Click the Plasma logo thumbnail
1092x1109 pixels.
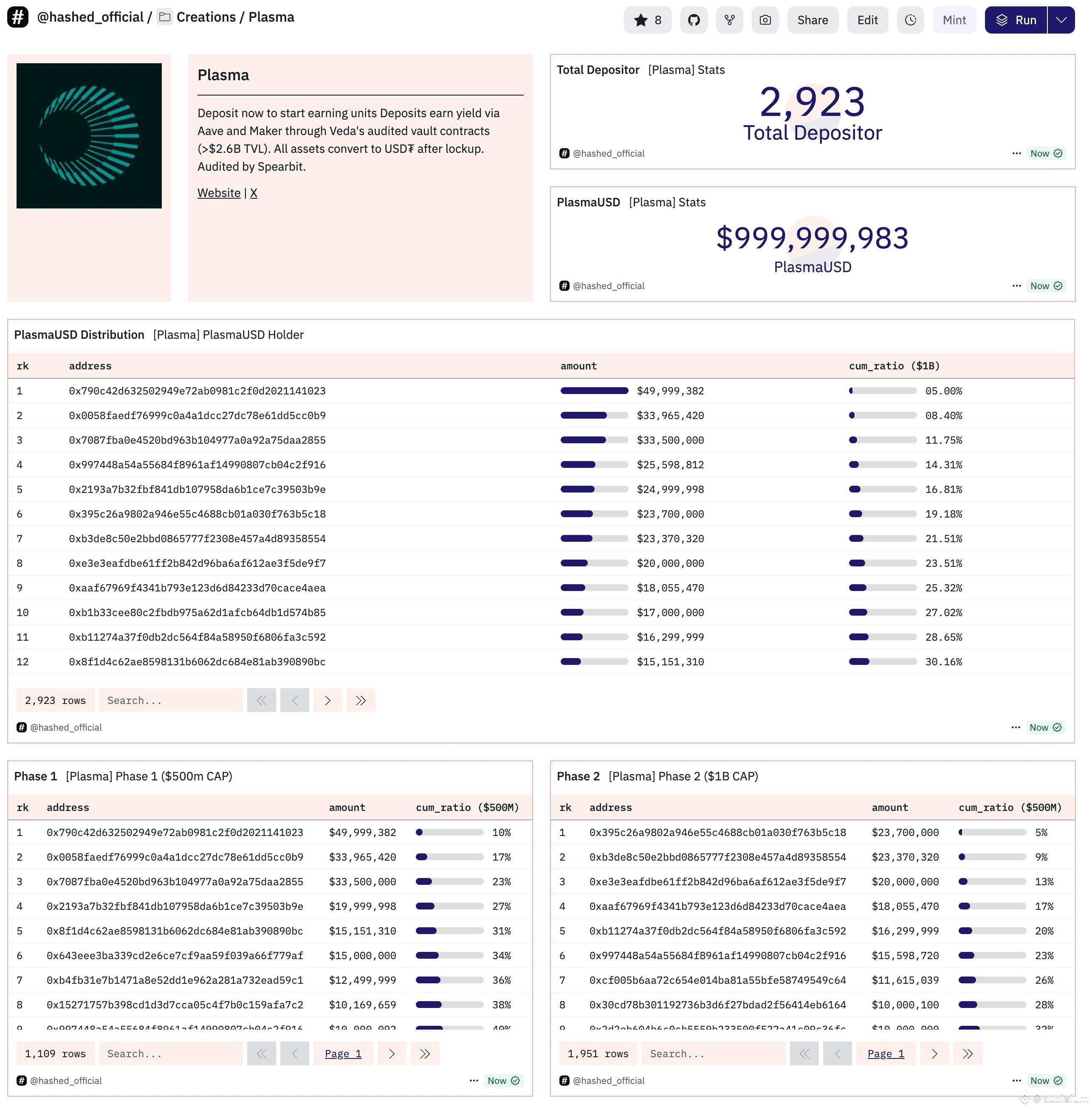89,136
